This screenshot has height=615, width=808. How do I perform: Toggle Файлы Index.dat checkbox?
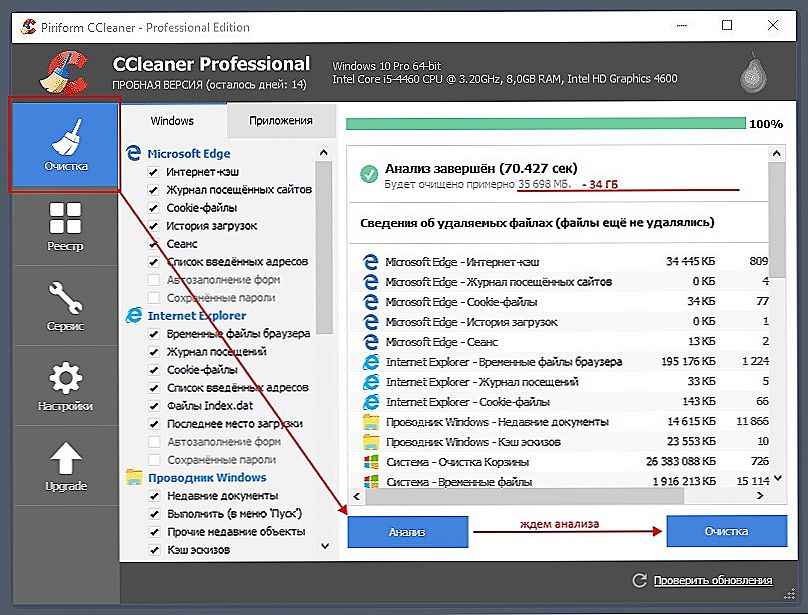154,406
